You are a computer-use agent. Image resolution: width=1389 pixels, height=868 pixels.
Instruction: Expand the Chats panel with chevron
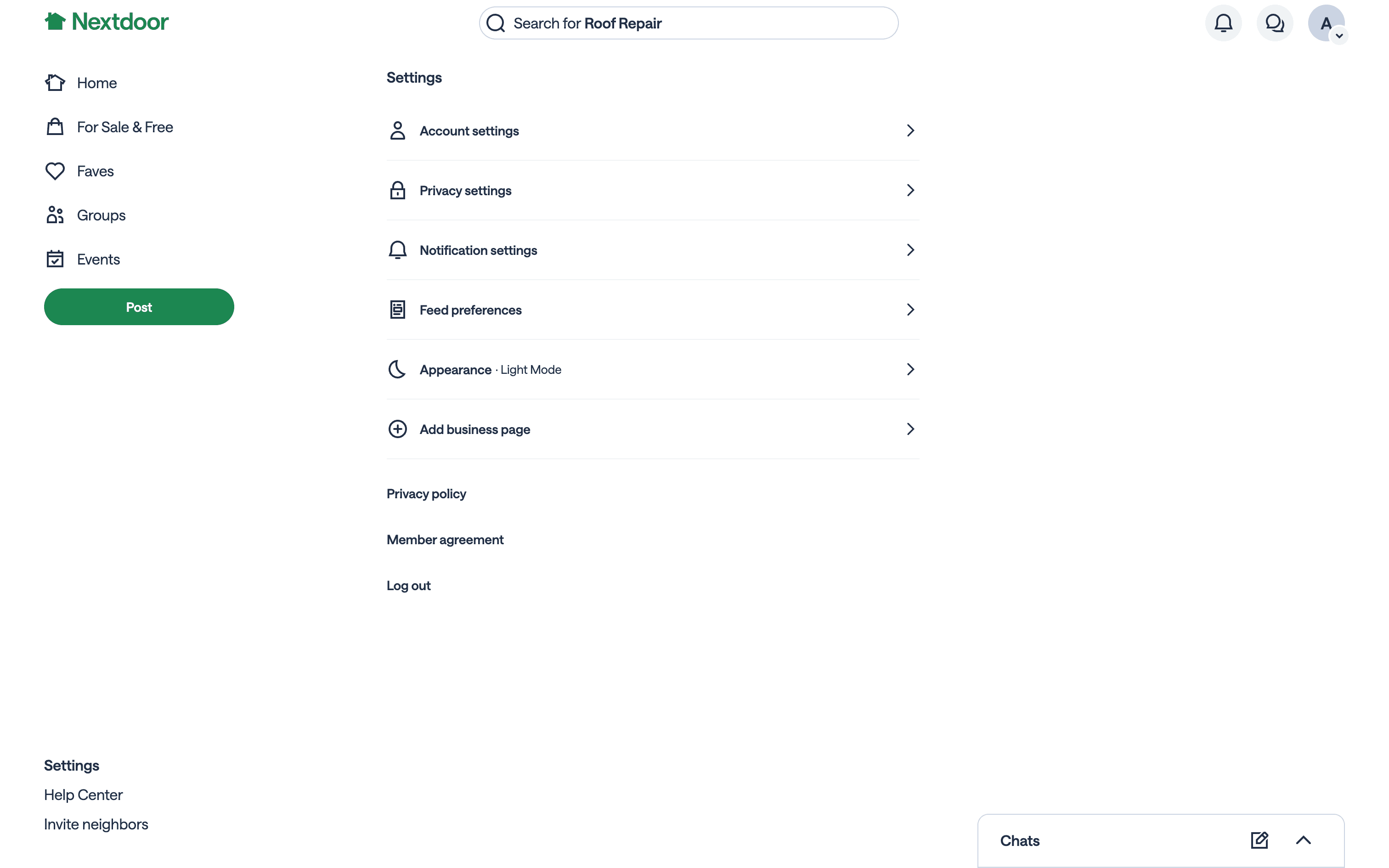click(1304, 840)
